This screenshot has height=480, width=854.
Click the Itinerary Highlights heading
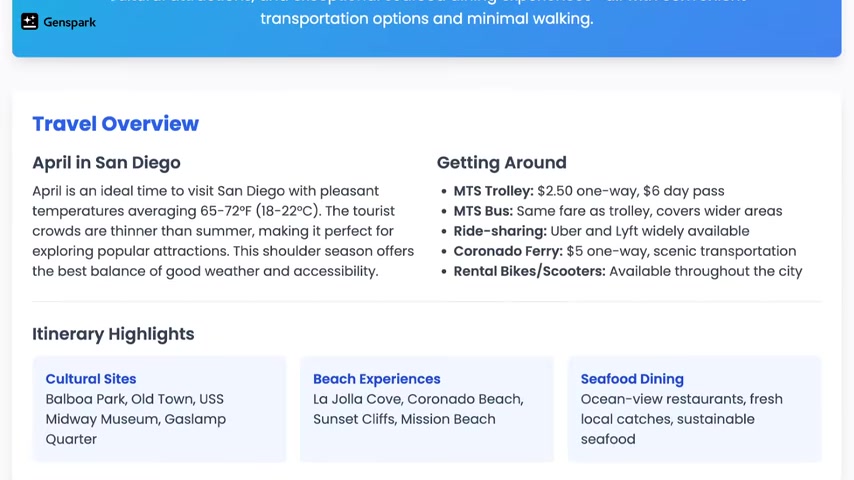[x=113, y=334]
